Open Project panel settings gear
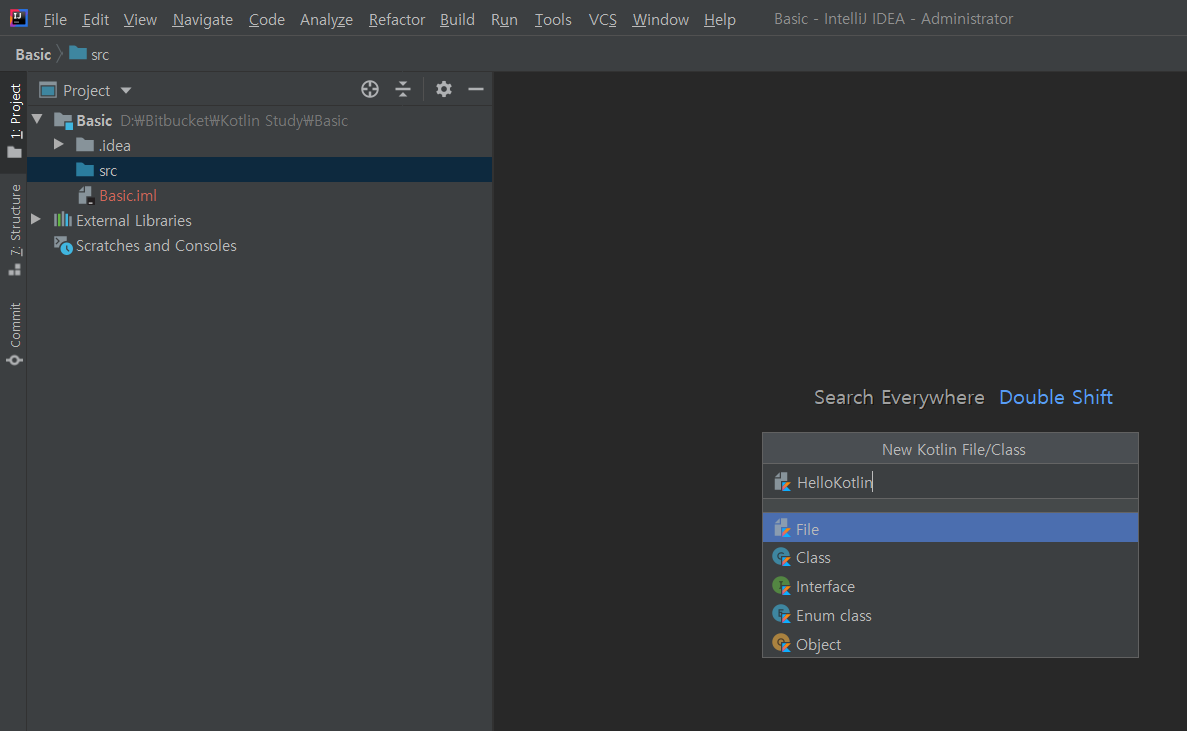Image resolution: width=1187 pixels, height=731 pixels. coord(444,89)
